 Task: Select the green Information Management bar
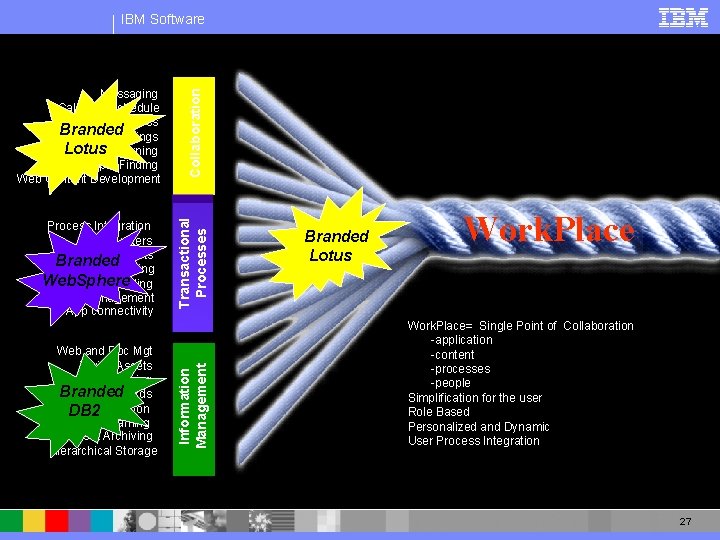pyautogui.click(x=194, y=409)
